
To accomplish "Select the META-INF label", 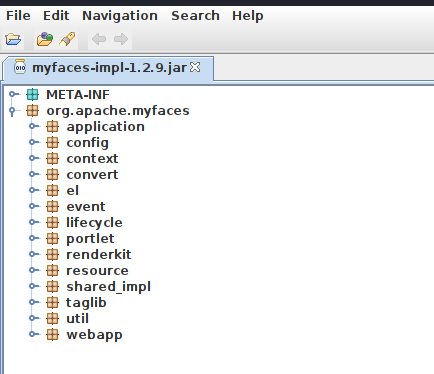I will pyautogui.click(x=78, y=95).
